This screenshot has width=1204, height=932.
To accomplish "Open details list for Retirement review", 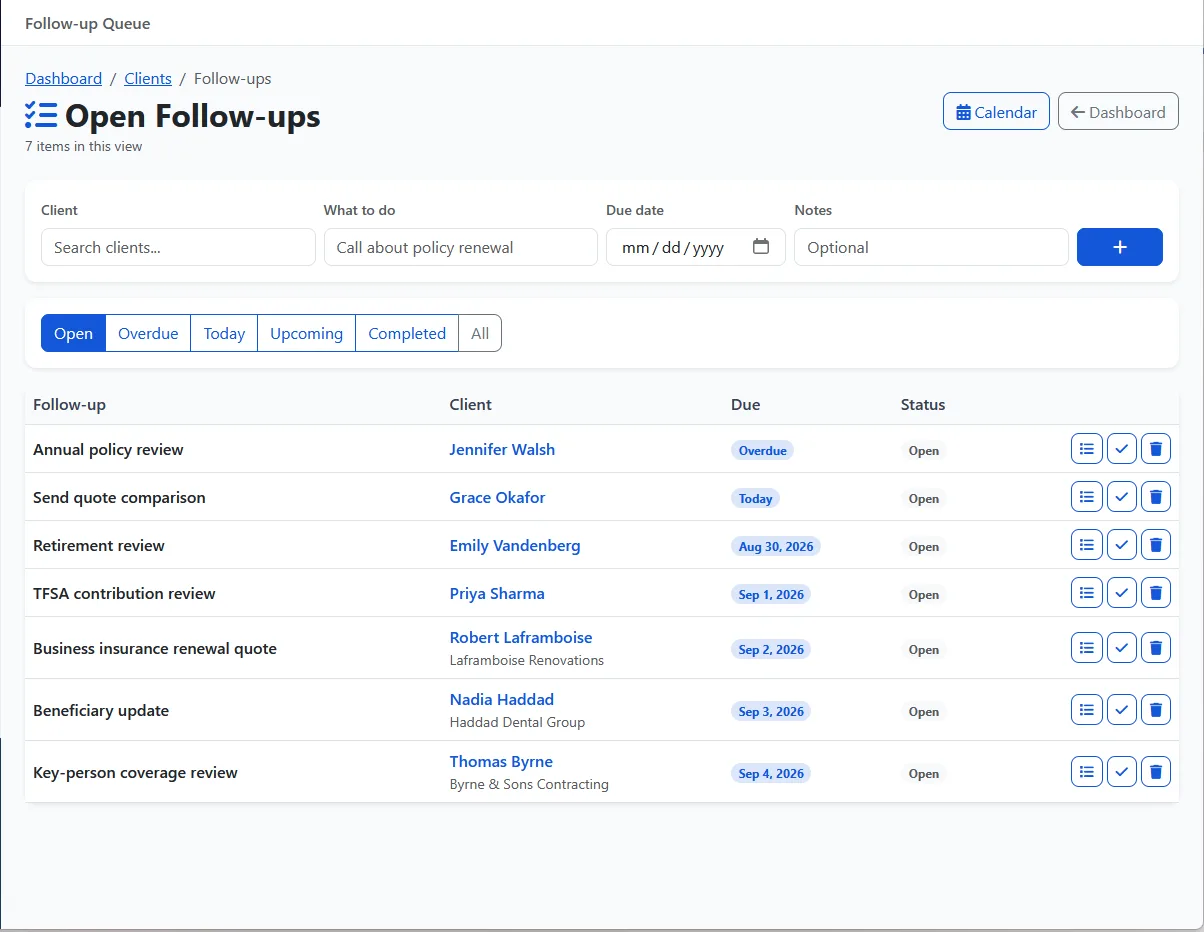I will [x=1087, y=545].
